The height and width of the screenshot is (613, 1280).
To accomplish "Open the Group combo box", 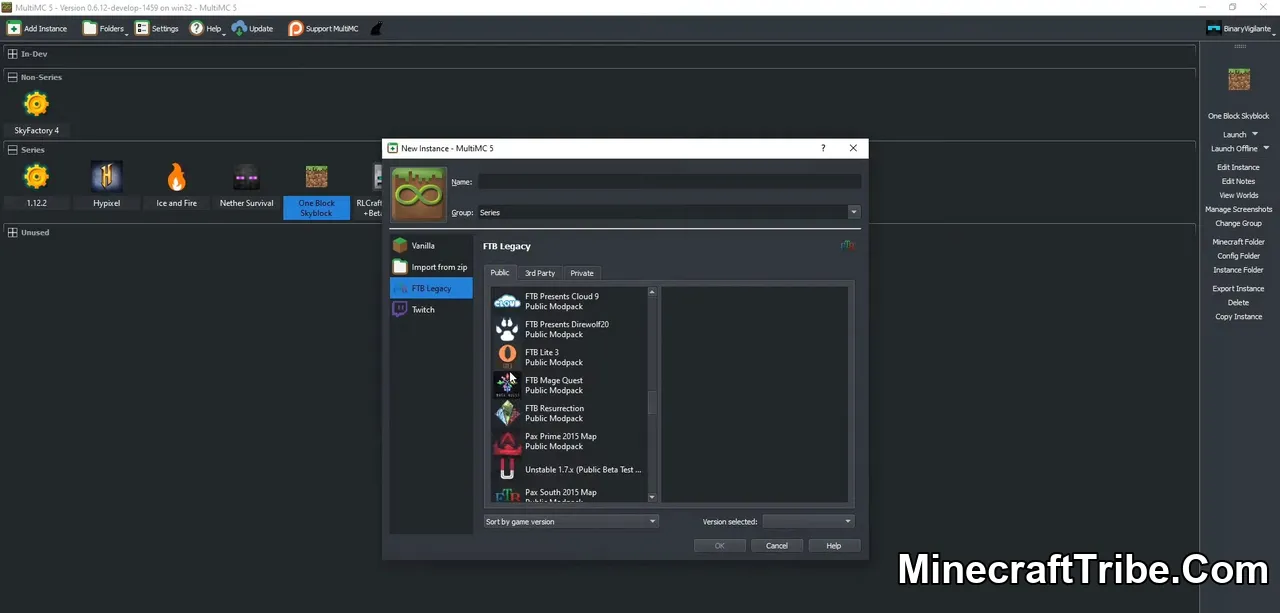I will [669, 212].
